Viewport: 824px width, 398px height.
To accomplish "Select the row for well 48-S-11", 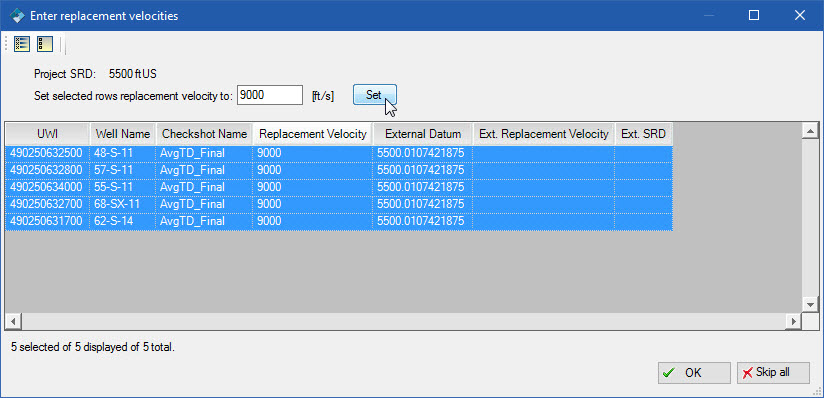I will (x=339, y=154).
